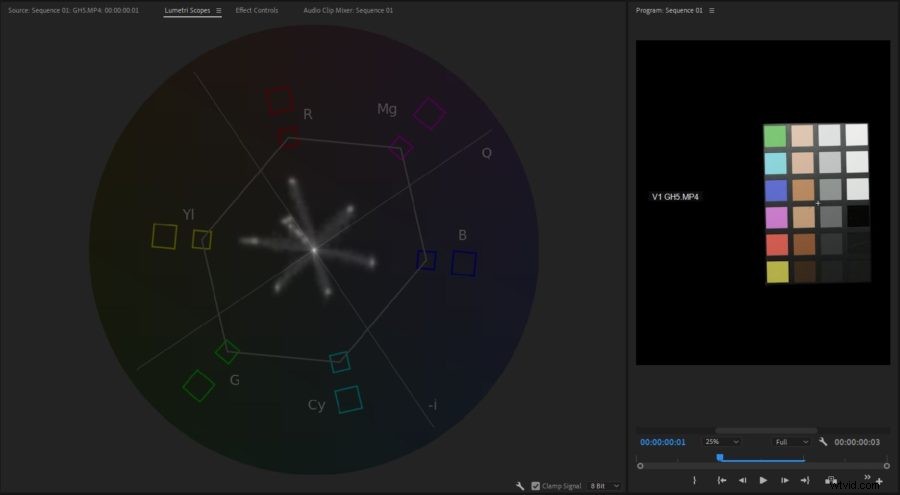The height and width of the screenshot is (495, 900).
Task: Click the Go to Out point icon
Action: click(804, 480)
